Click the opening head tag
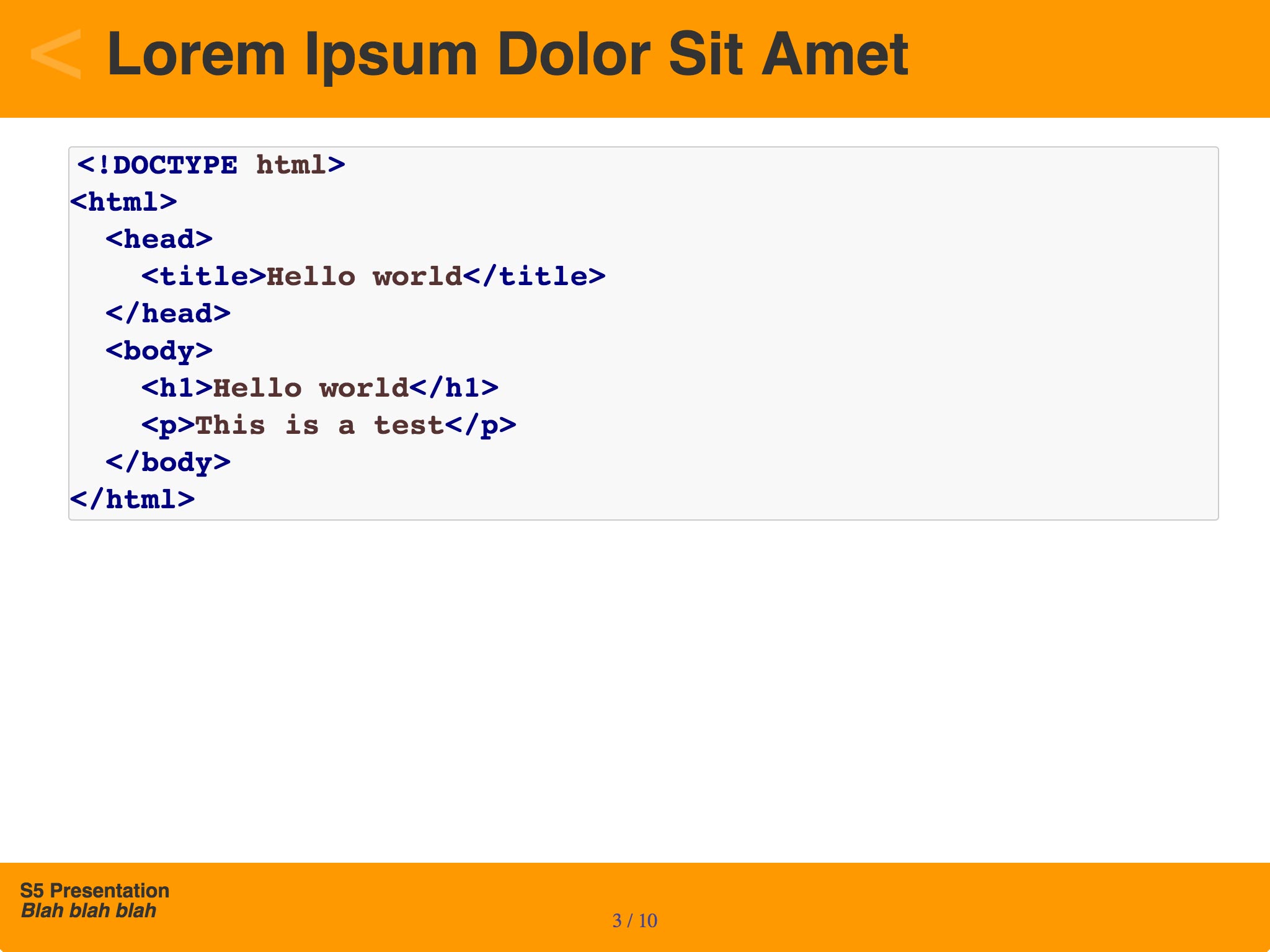This screenshot has width=1270, height=952. coord(159,239)
